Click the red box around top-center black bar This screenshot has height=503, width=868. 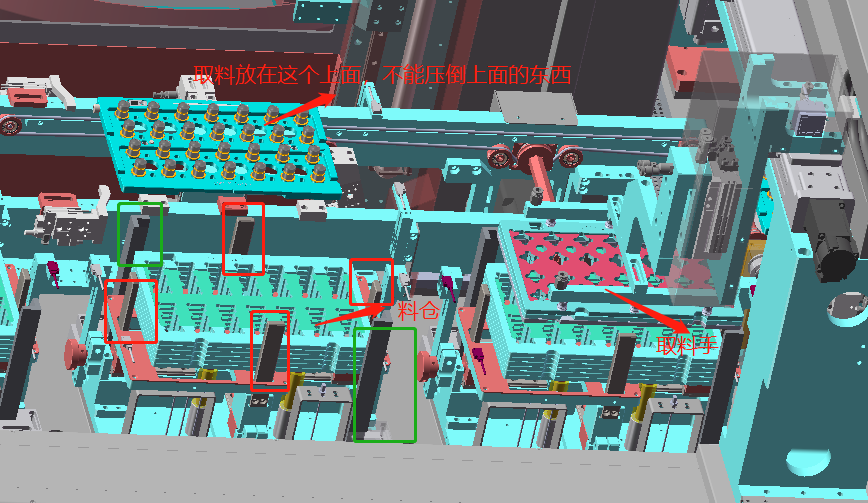pyautogui.click(x=243, y=238)
